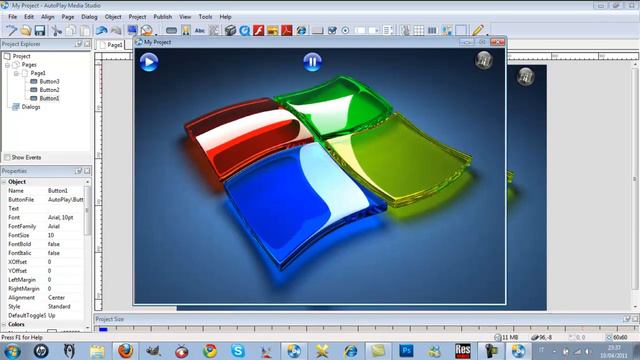Insert a Flash object
This screenshot has width=640, height=360.
pos(259,31)
